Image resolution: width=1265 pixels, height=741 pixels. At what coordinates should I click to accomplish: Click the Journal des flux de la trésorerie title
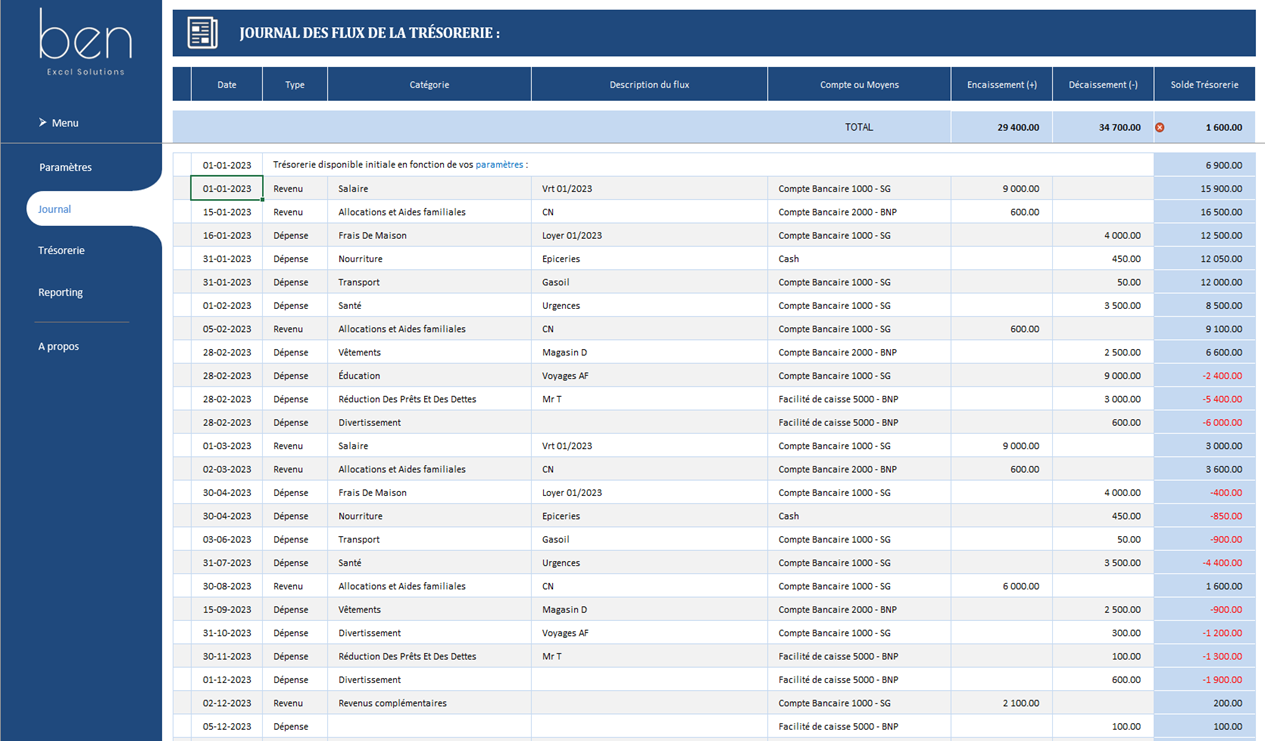click(x=369, y=33)
